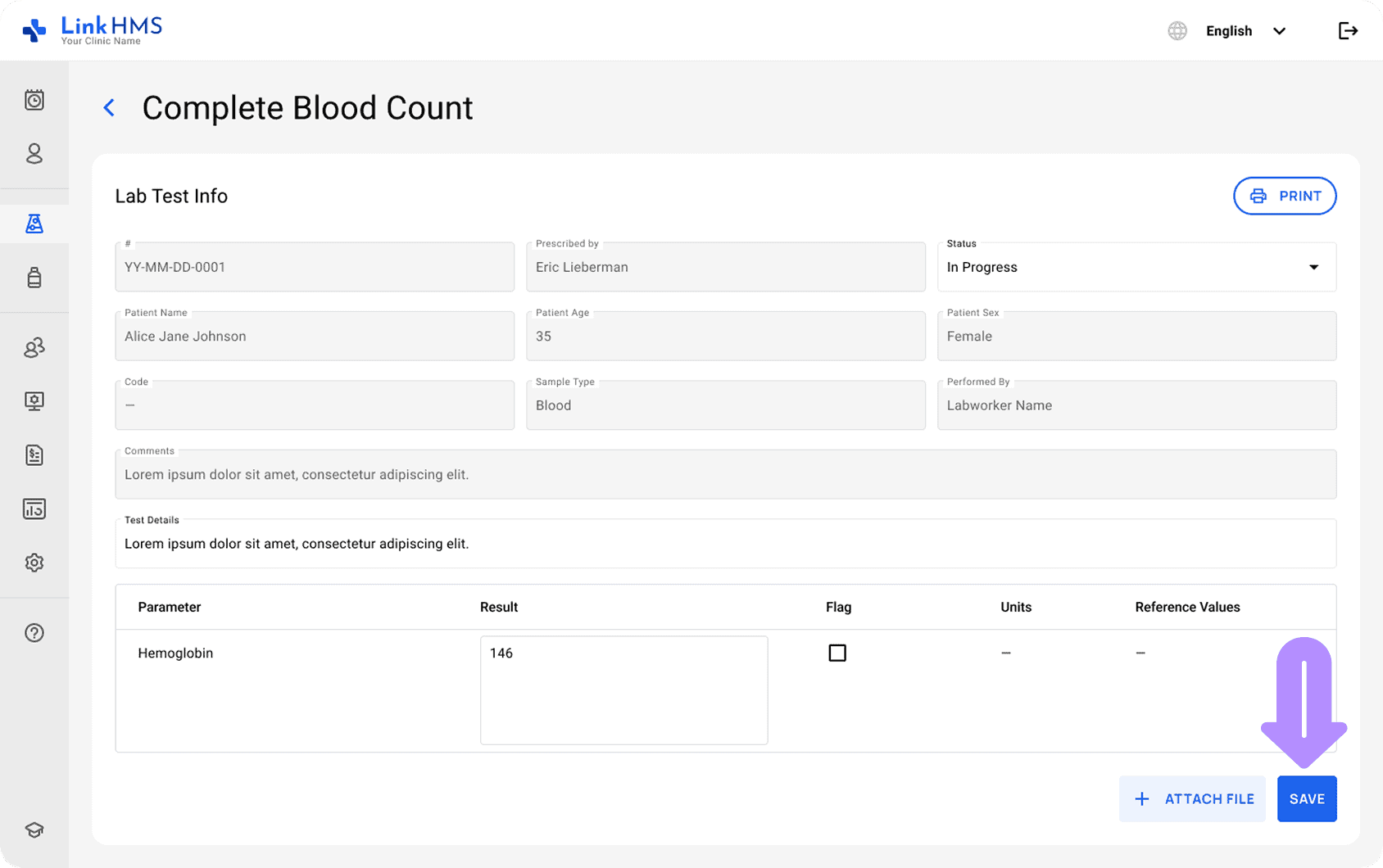This screenshot has height=868, width=1383.
Task: Open the Status dropdown showing In Progress
Action: pyautogui.click(x=1136, y=267)
